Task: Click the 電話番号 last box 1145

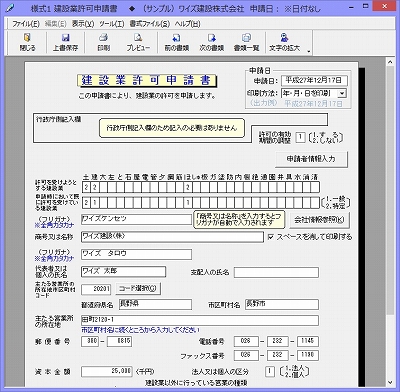Action: (x=308, y=341)
